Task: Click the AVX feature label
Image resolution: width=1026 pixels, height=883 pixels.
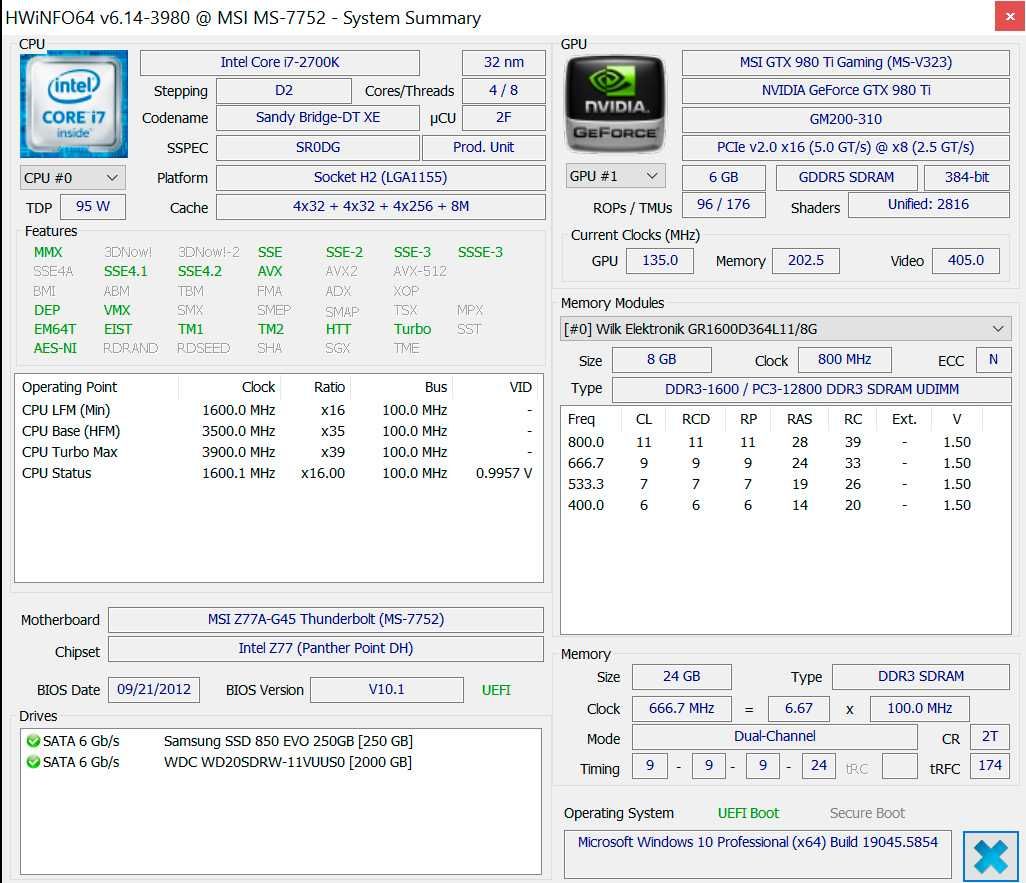Action: [x=270, y=271]
